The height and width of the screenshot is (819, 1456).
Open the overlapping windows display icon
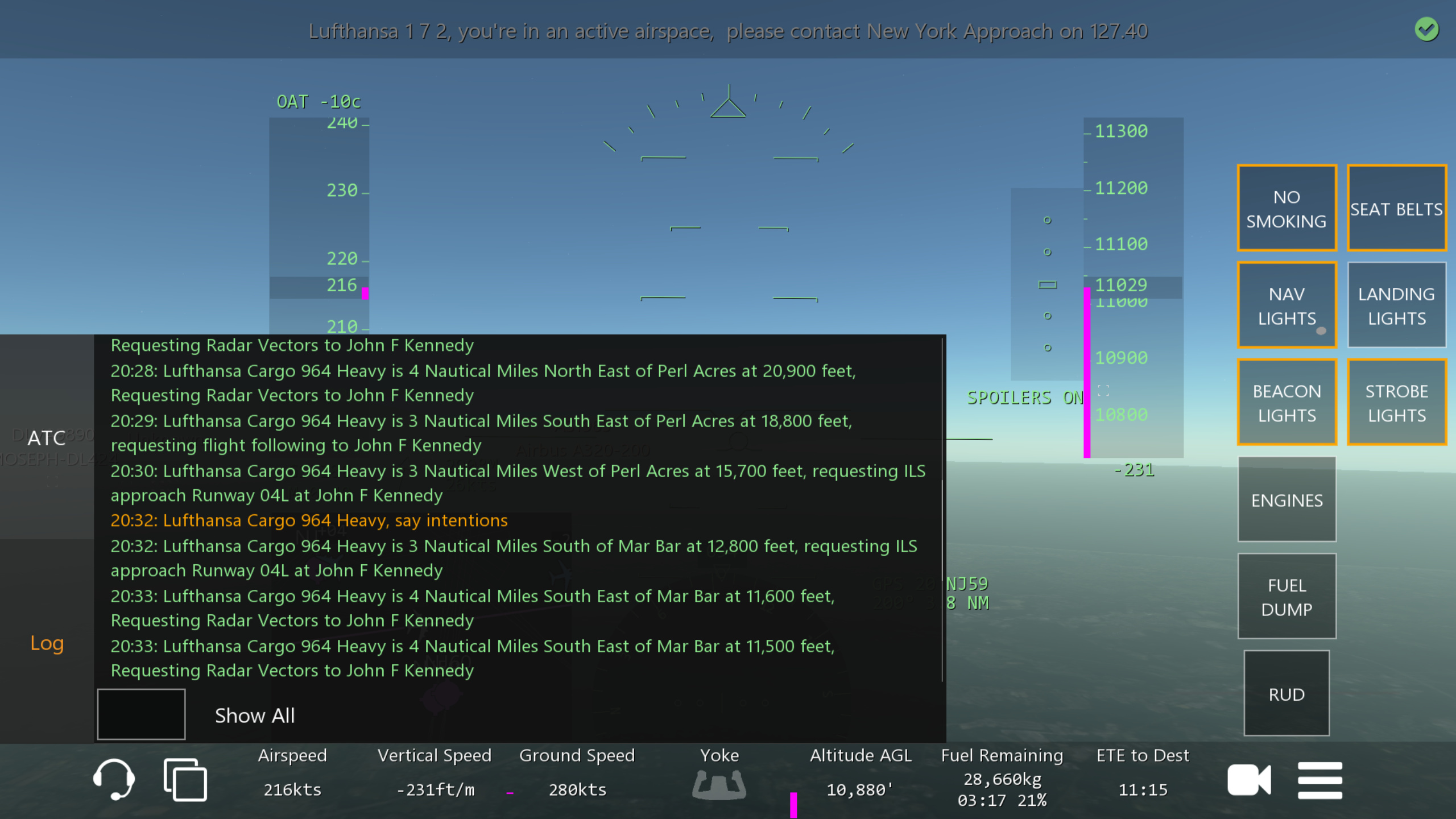coord(185,779)
